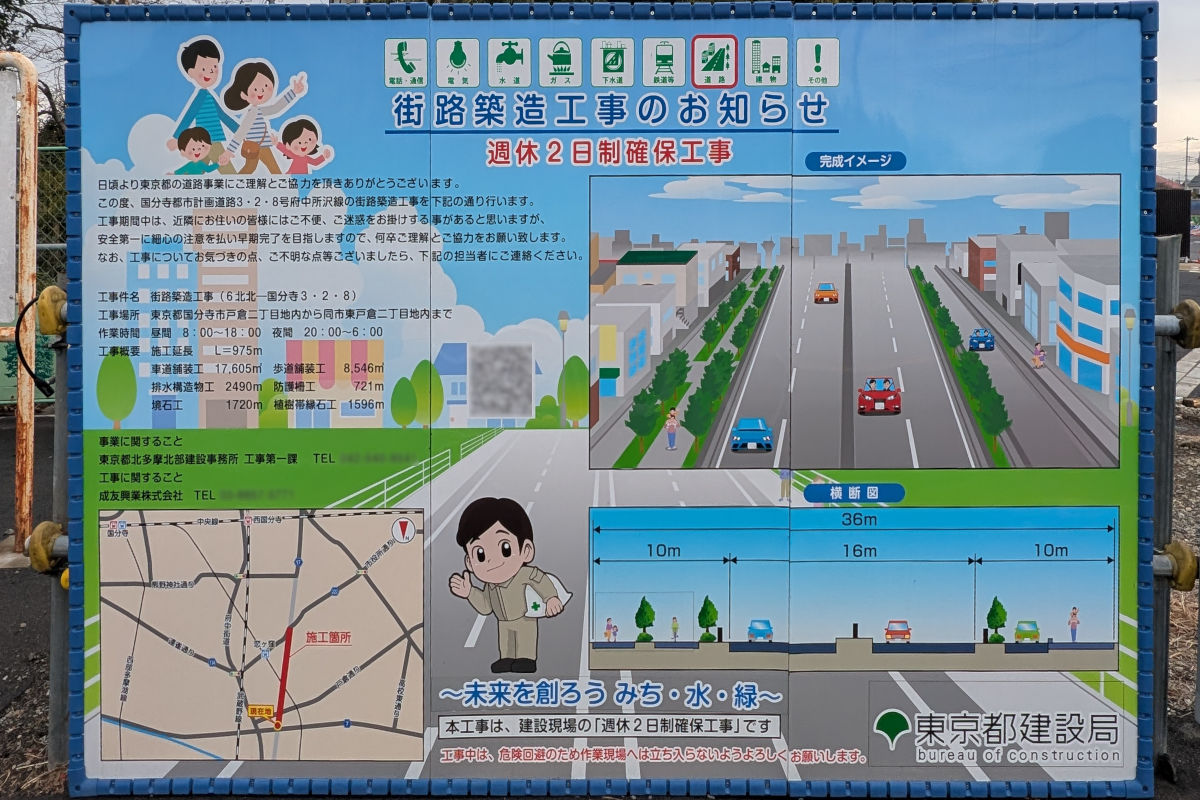Screen dimensions: 1200x800
Task: Select the 建物 buildings icon
Action: (766, 62)
